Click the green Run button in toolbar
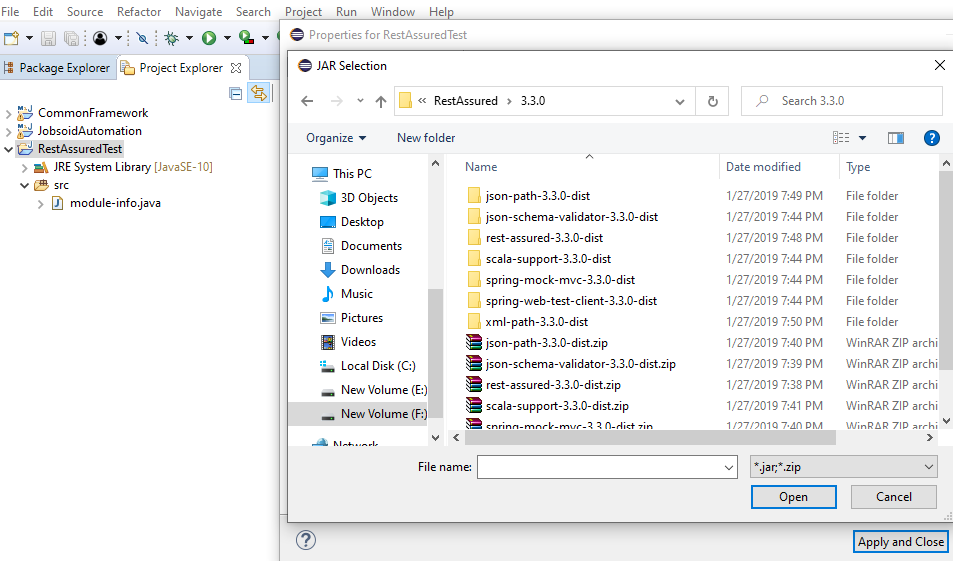 coord(209,38)
